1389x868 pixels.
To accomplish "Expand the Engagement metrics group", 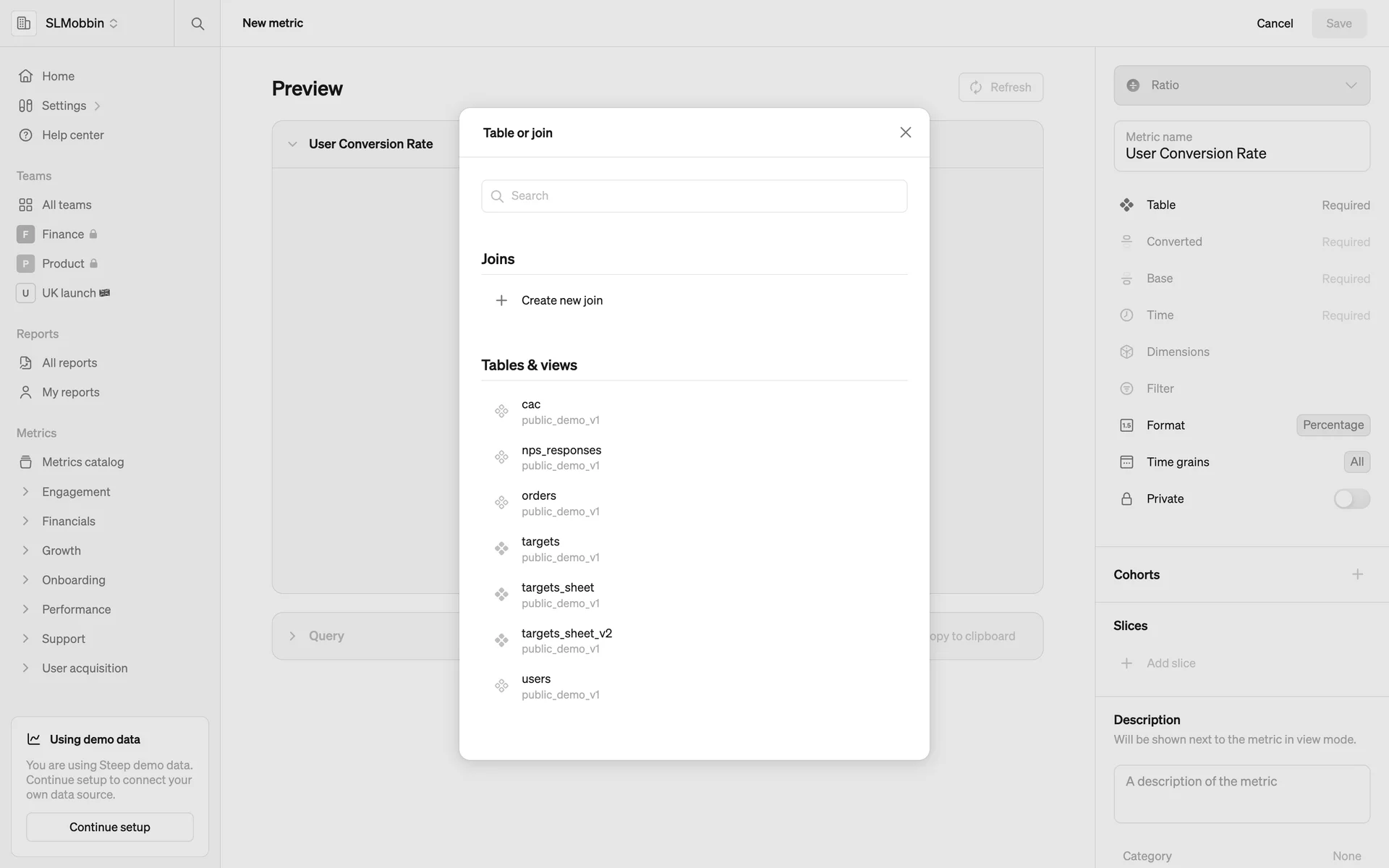I will coord(26,492).
